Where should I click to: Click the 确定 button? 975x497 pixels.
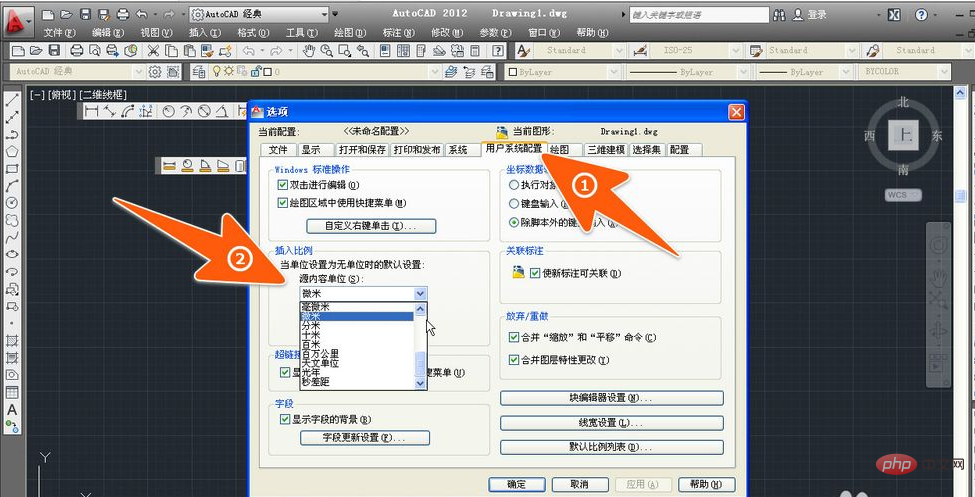[517, 485]
